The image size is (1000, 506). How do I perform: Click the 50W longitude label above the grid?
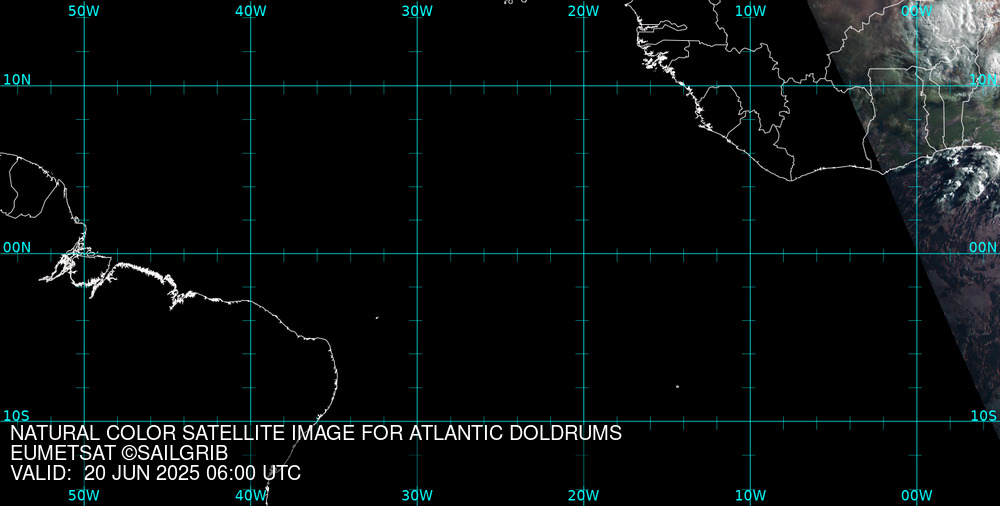(x=84, y=11)
